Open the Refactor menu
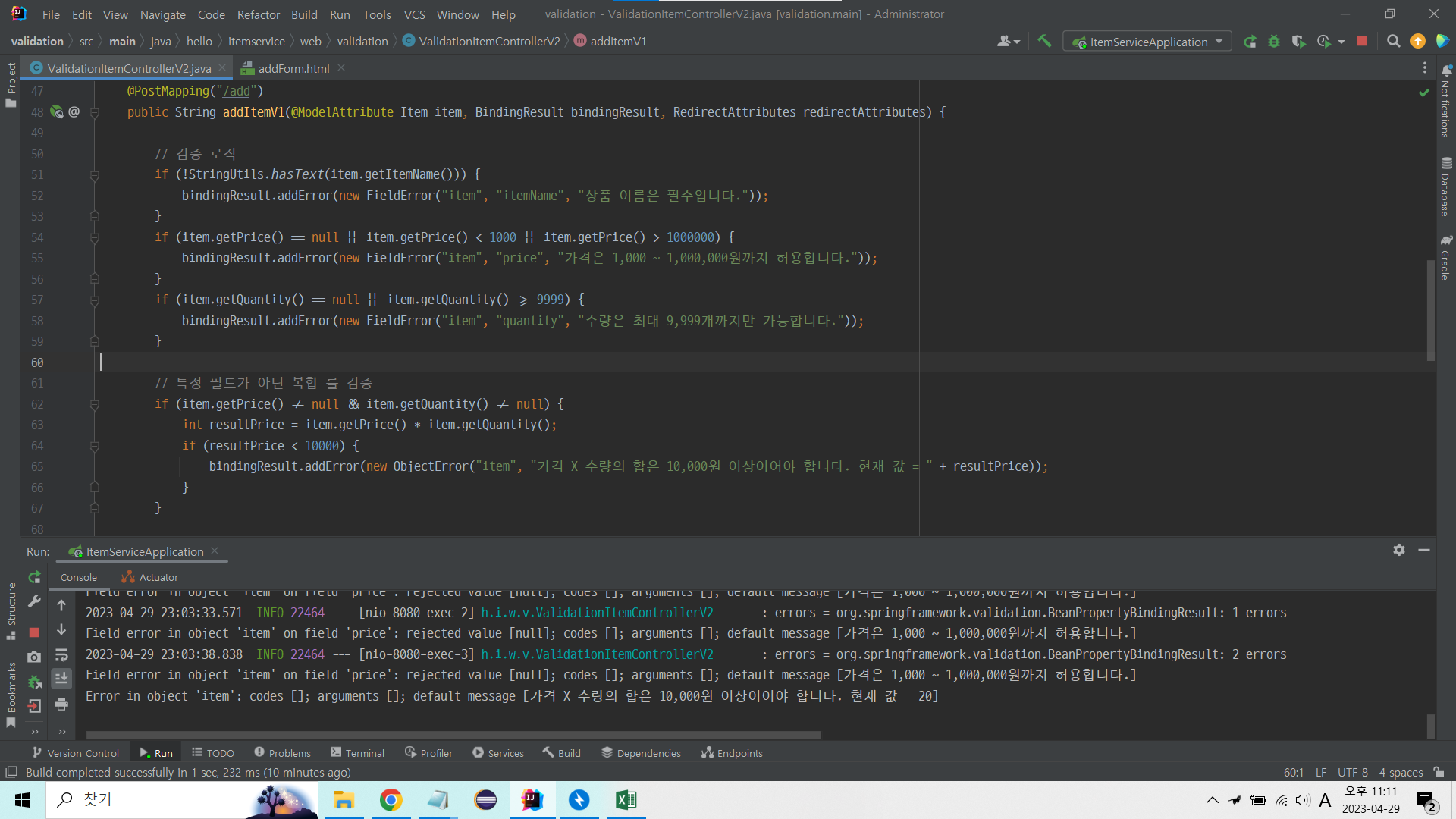The width and height of the screenshot is (1456, 819). point(258,14)
